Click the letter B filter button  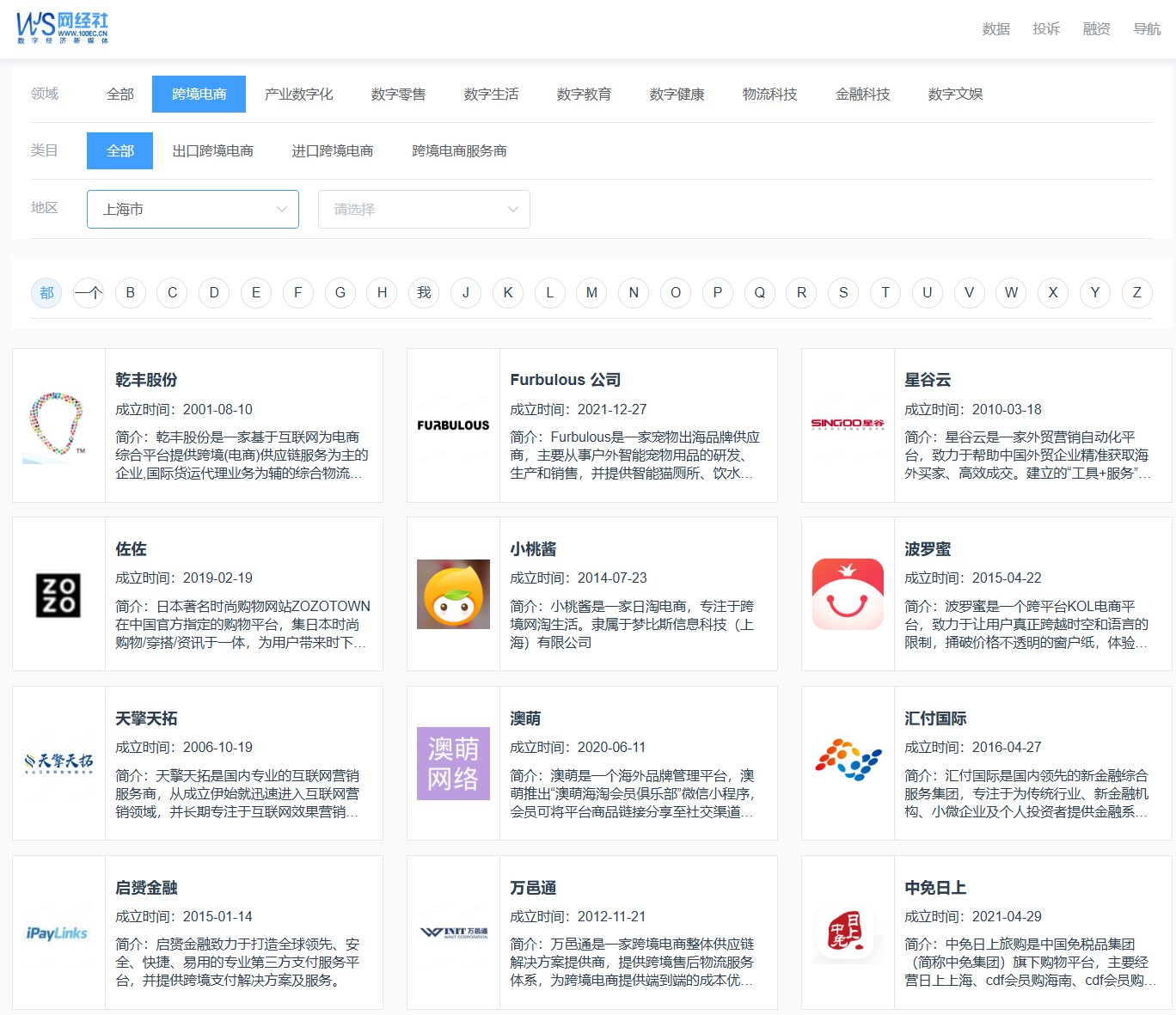pos(130,293)
